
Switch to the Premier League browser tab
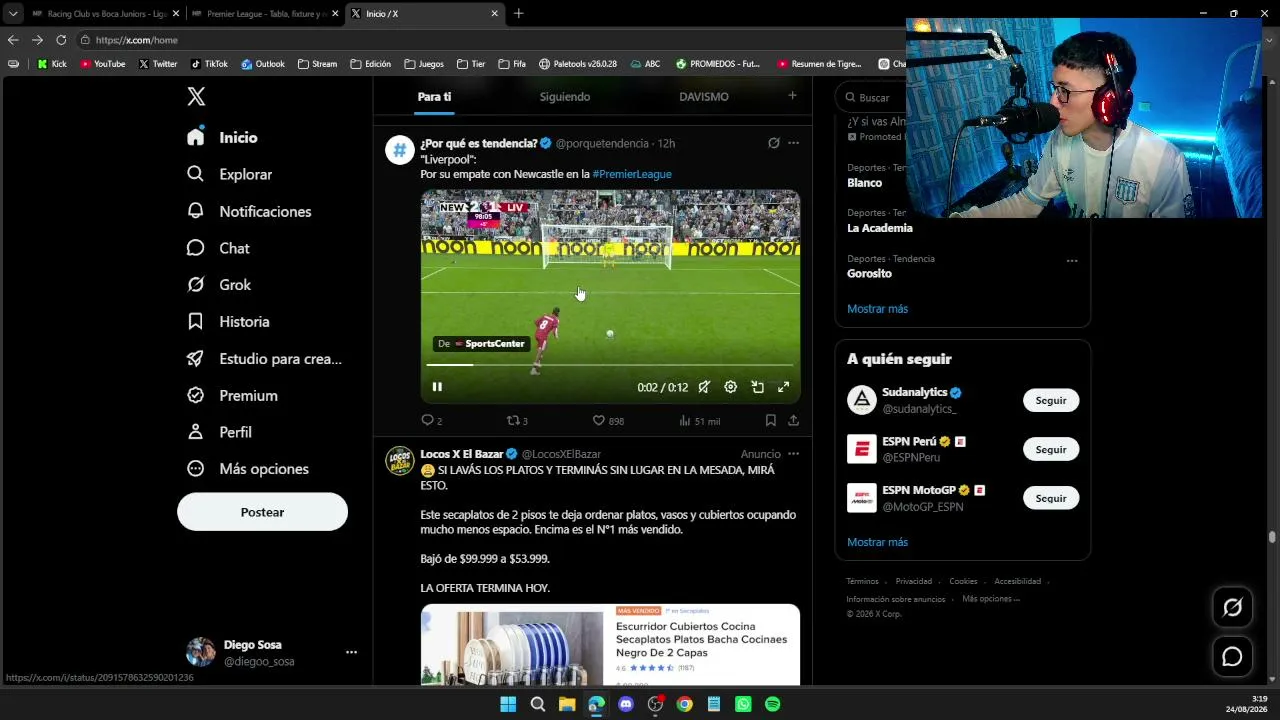pos(265,14)
